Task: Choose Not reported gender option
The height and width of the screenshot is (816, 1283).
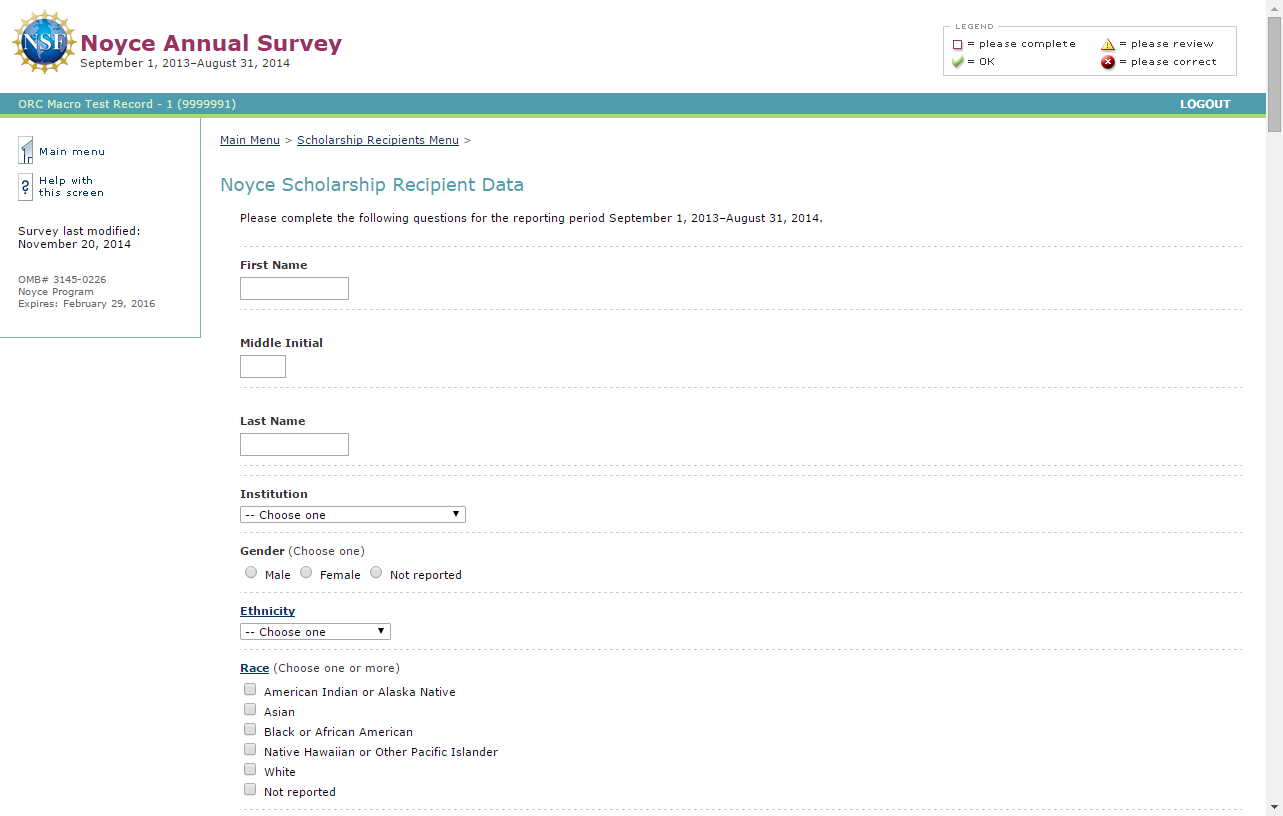Action: (x=376, y=573)
